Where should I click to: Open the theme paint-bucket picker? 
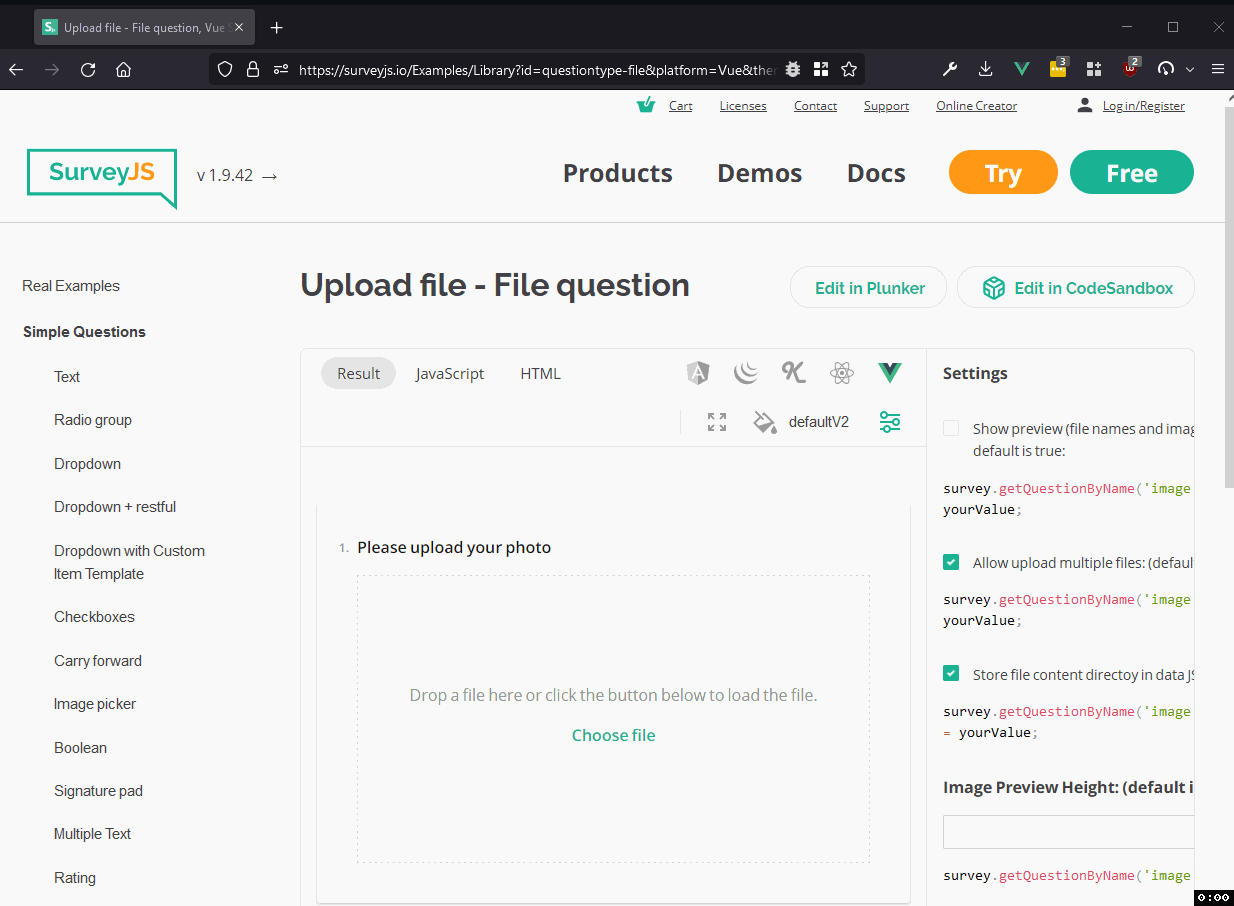tap(764, 422)
